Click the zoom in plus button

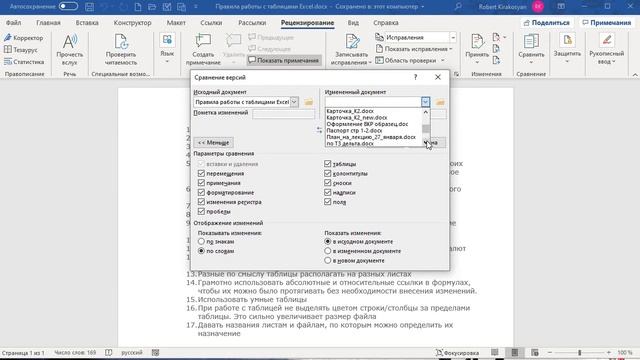coord(609,353)
